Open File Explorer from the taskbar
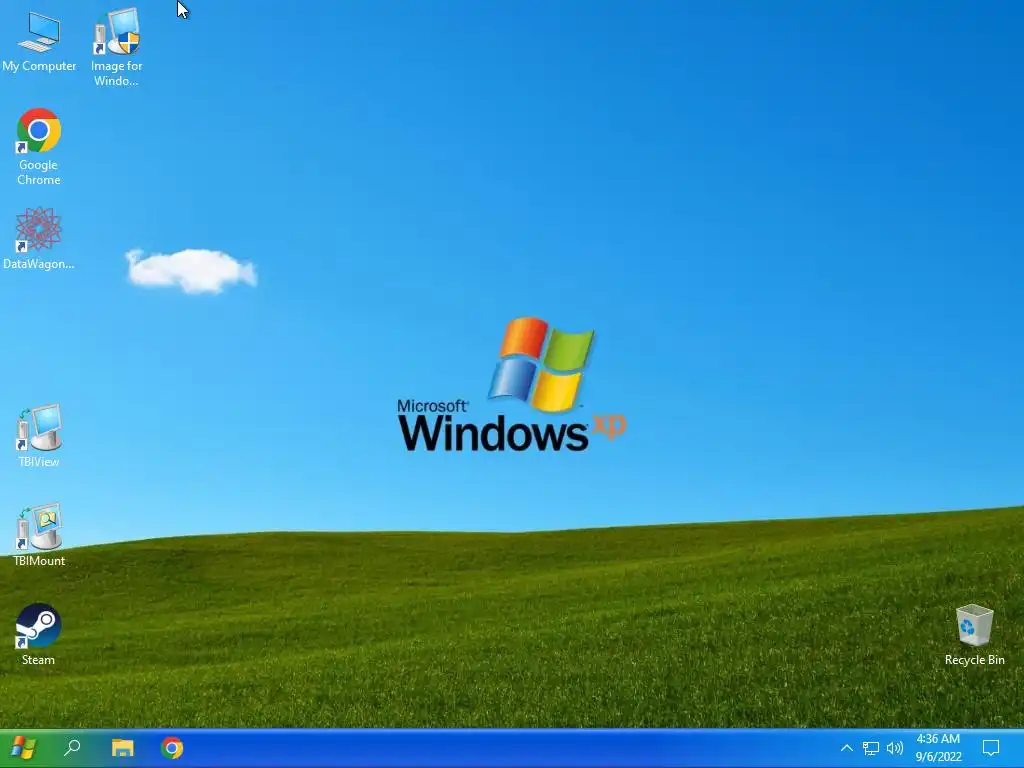 pyautogui.click(x=123, y=748)
